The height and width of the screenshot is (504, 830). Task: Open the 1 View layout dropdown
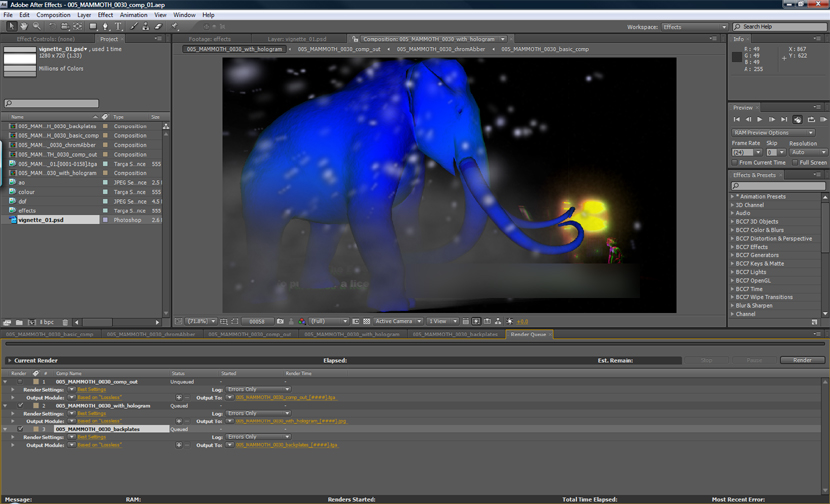pos(443,321)
